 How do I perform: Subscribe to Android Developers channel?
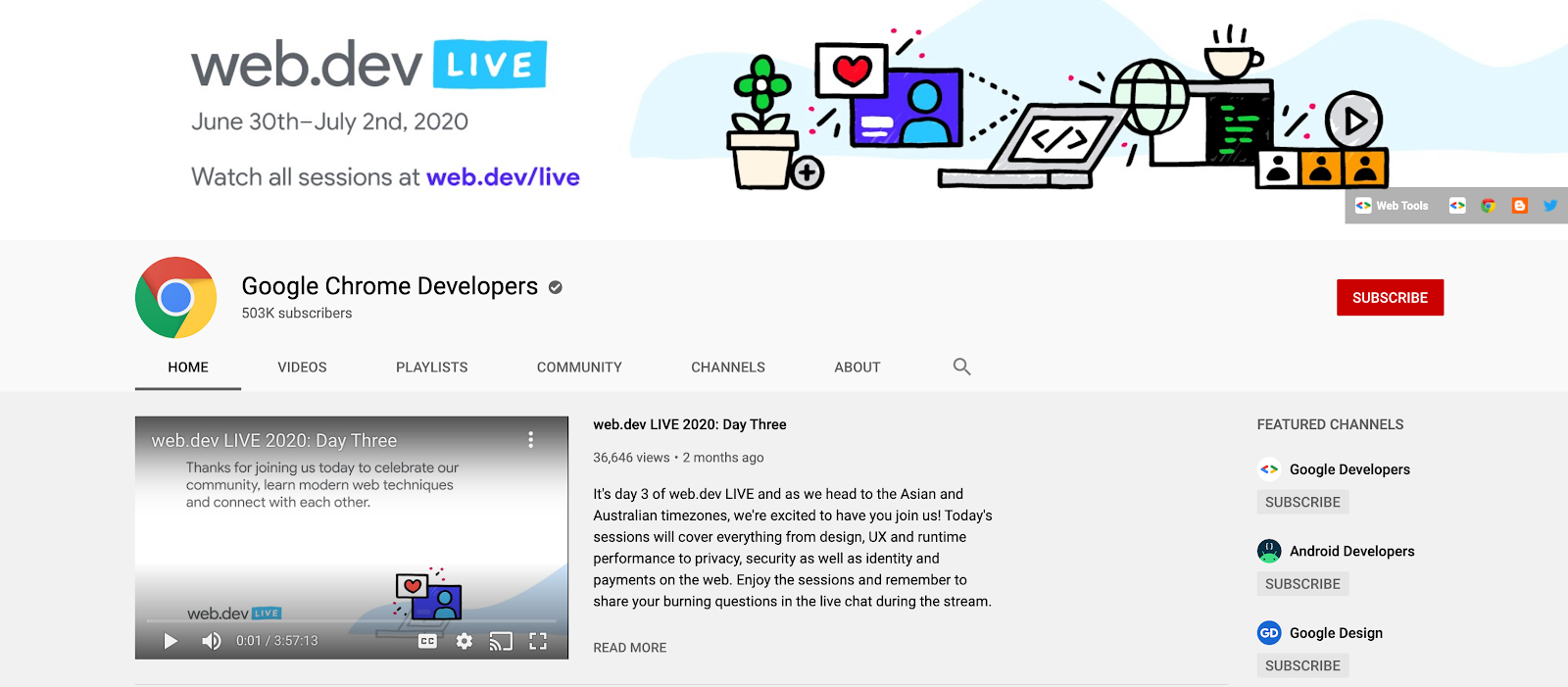click(x=1302, y=584)
